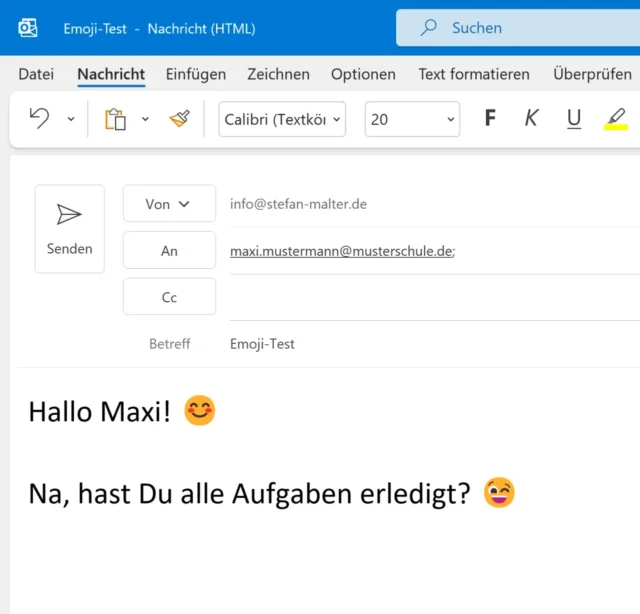This screenshot has width=640, height=614.
Task: Activate the Format Painter brush
Action: [179, 119]
